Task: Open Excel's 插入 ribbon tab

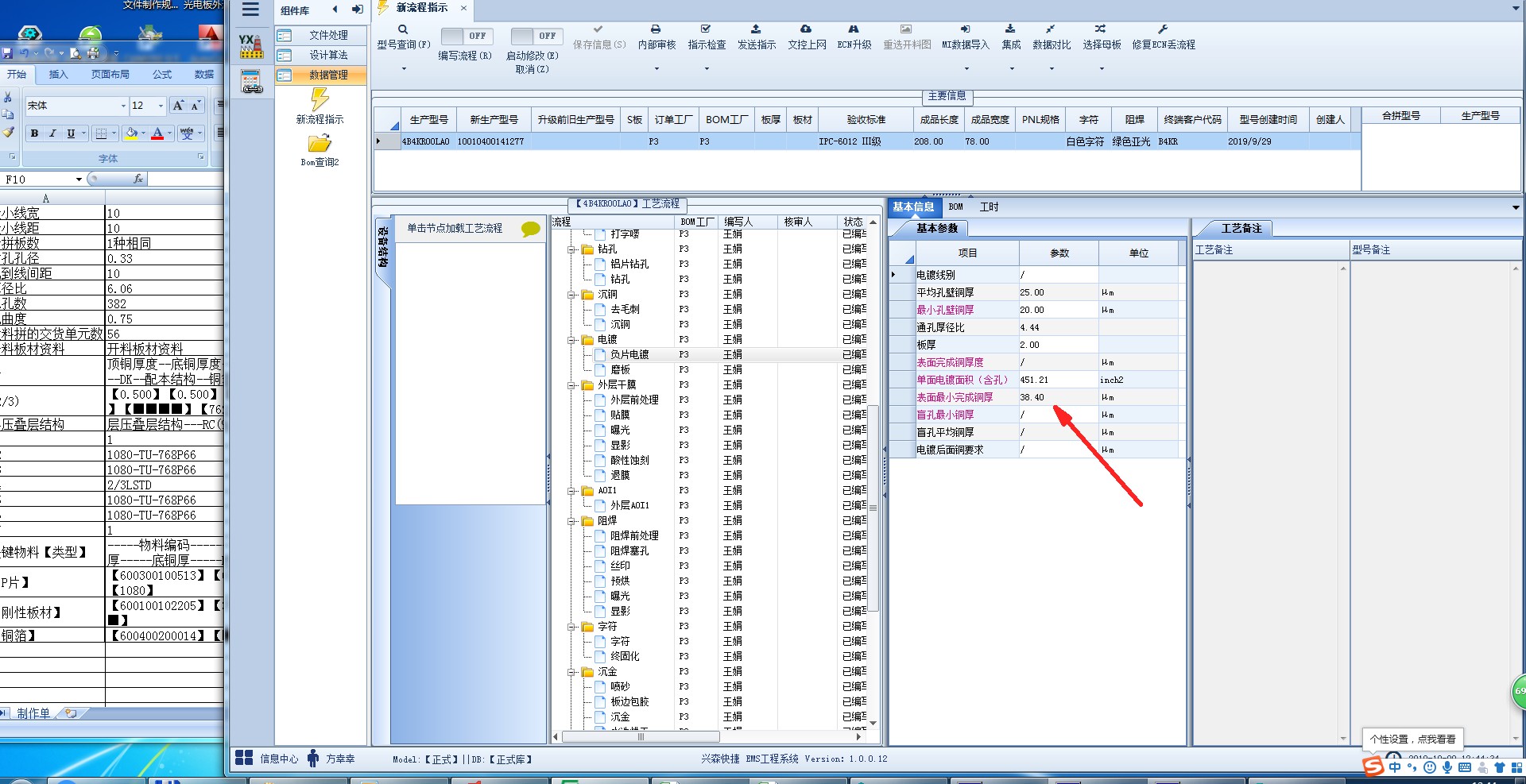Action: click(58, 75)
